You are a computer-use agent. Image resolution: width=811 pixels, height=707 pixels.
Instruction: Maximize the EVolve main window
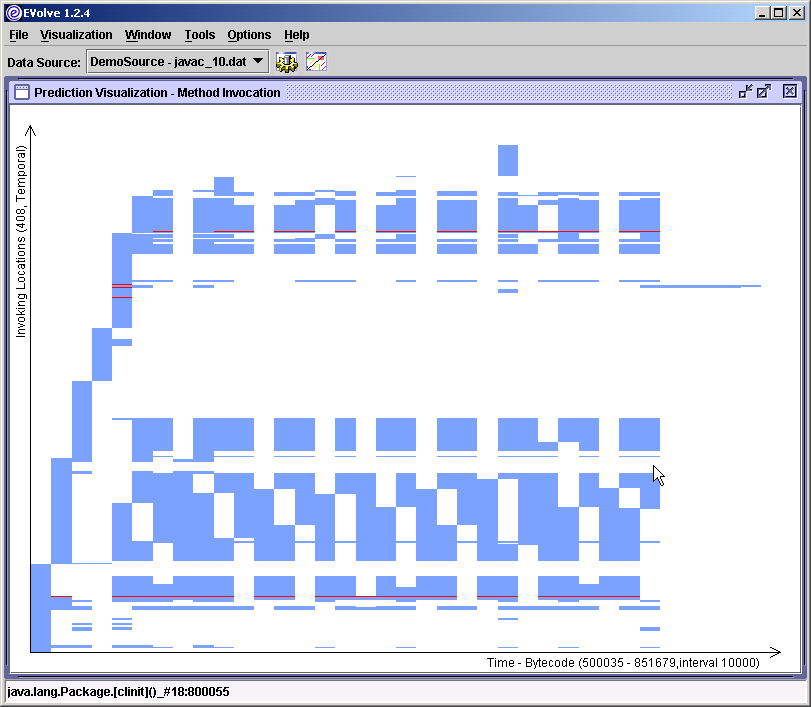point(778,13)
